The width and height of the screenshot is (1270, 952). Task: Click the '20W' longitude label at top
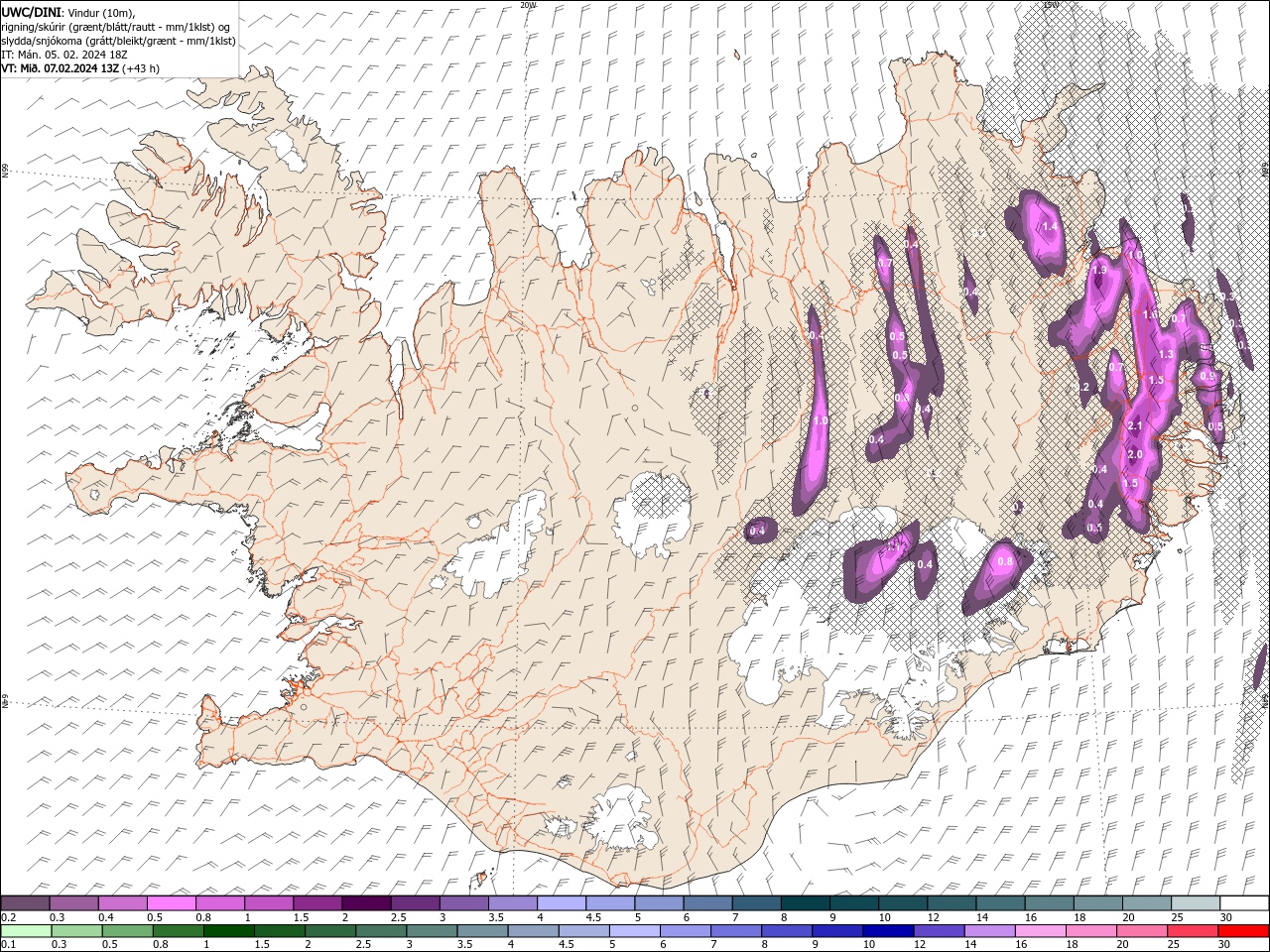(x=529, y=5)
